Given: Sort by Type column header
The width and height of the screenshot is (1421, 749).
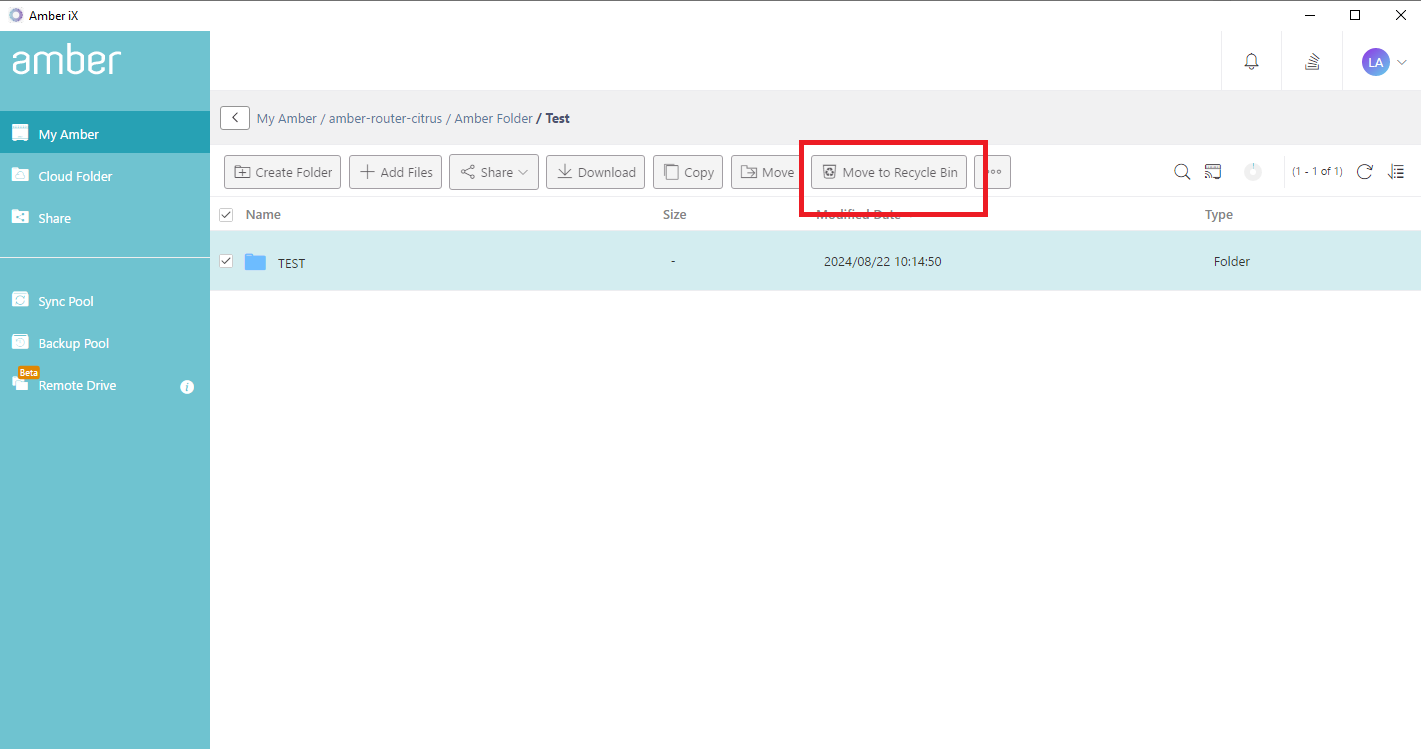Looking at the screenshot, I should pyautogui.click(x=1219, y=214).
